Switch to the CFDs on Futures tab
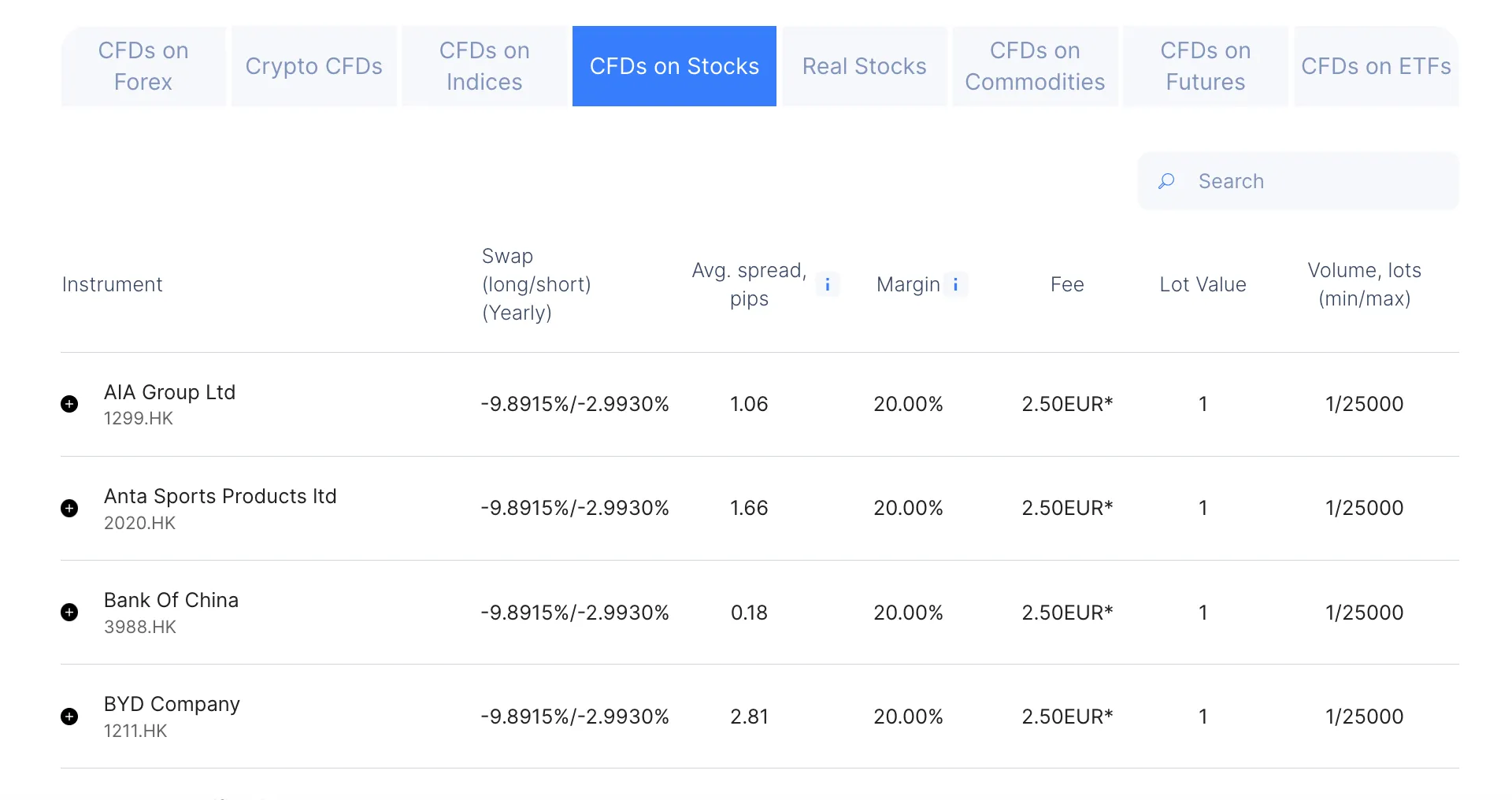 coord(1206,66)
